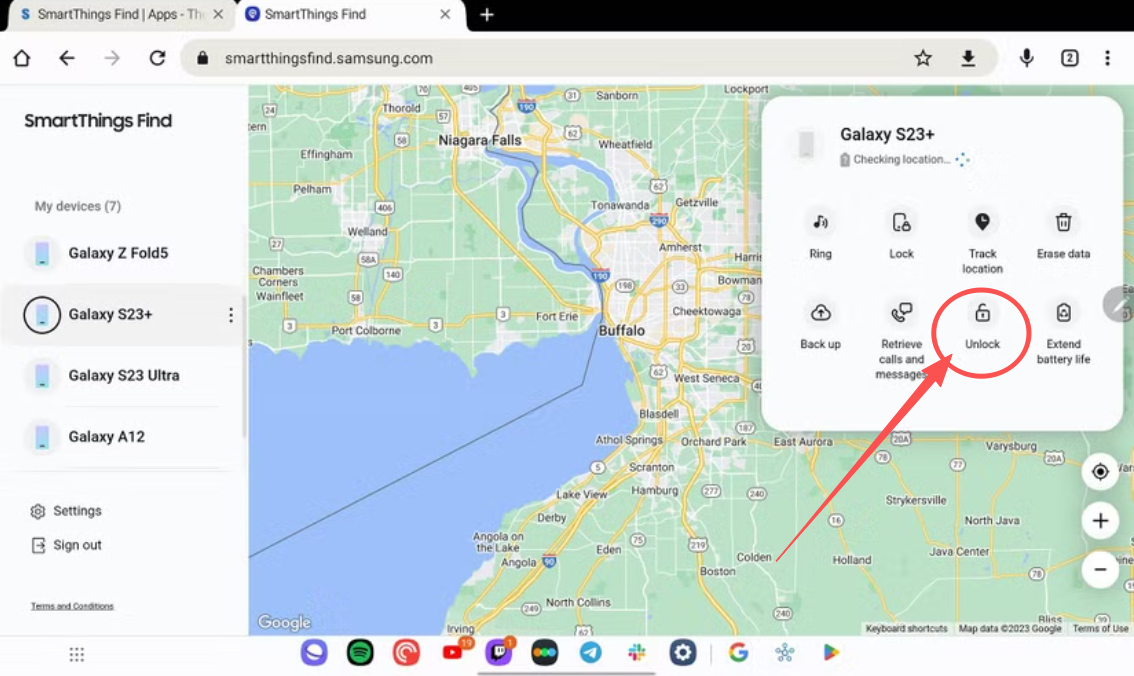Open Twitch from the taskbar
The height and width of the screenshot is (676, 1134).
click(499, 653)
